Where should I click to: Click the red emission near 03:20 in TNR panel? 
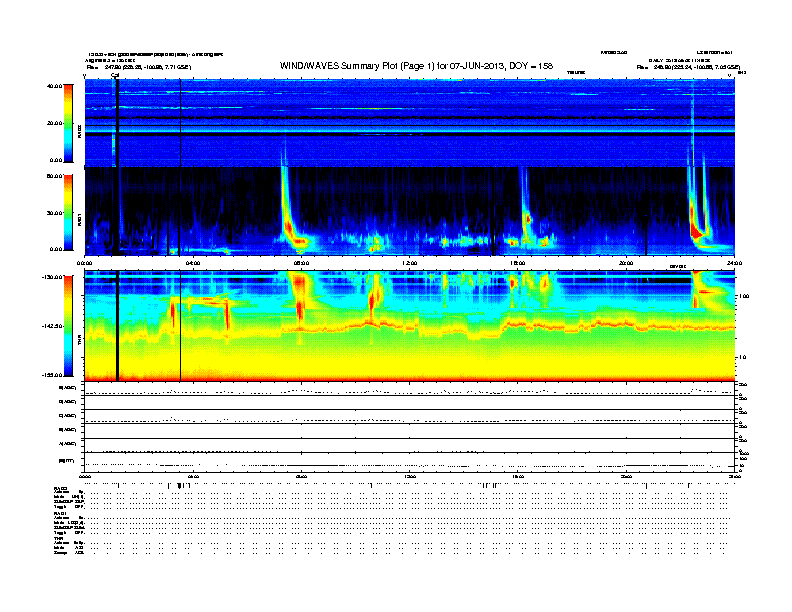tap(173, 314)
